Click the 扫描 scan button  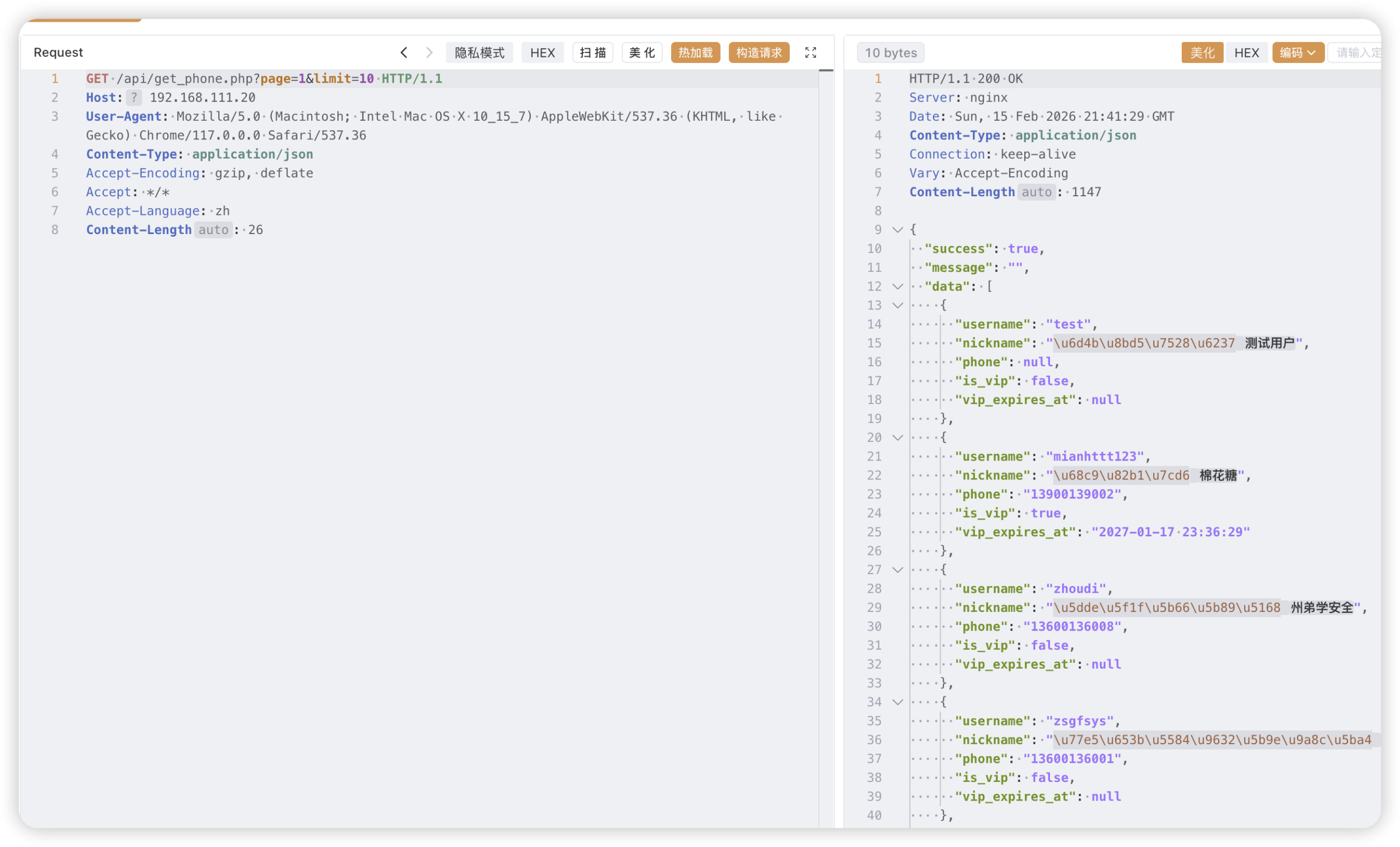[x=593, y=53]
